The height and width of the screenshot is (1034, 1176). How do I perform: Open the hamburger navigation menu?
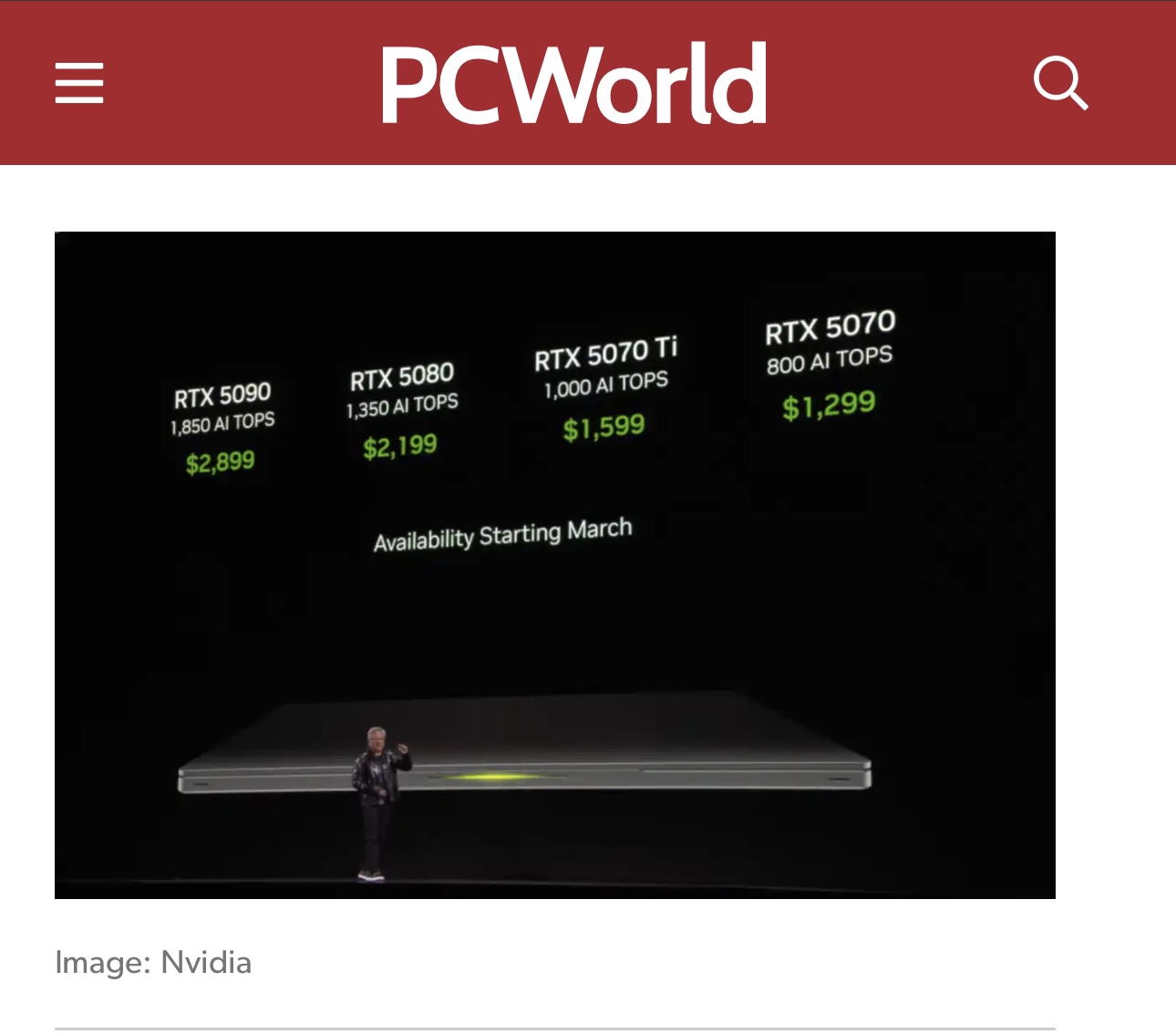click(x=79, y=83)
